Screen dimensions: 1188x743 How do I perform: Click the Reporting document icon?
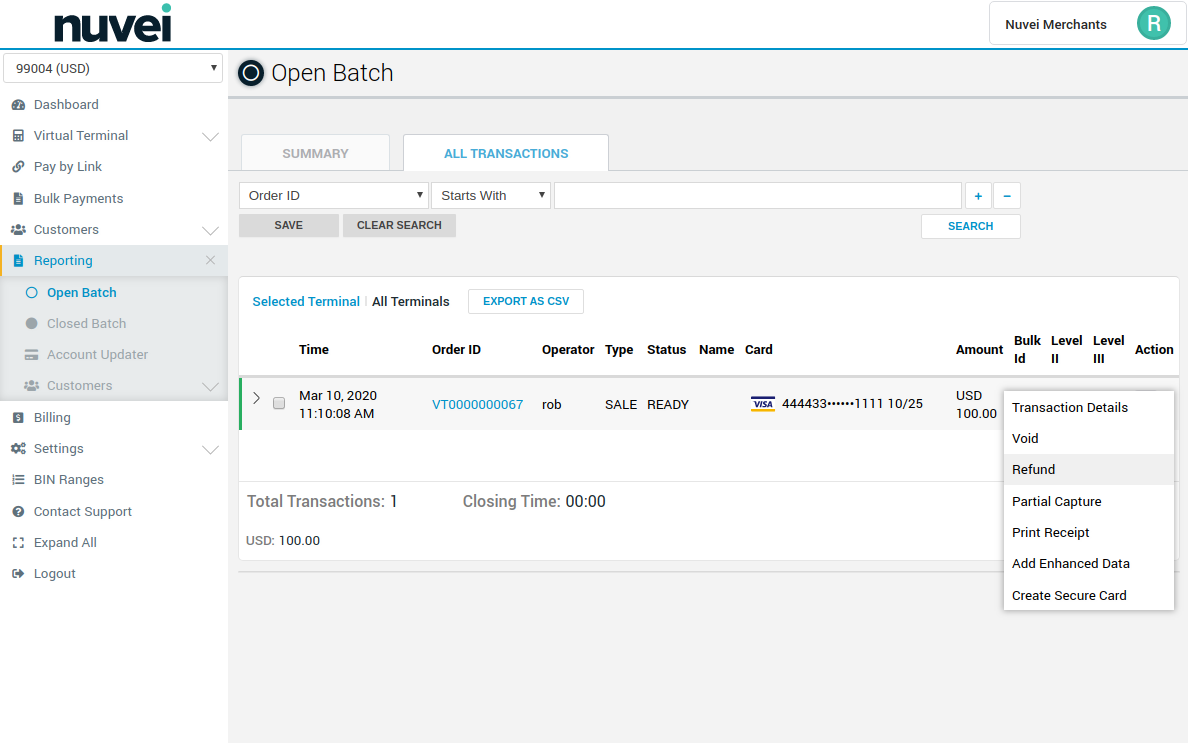click(18, 261)
